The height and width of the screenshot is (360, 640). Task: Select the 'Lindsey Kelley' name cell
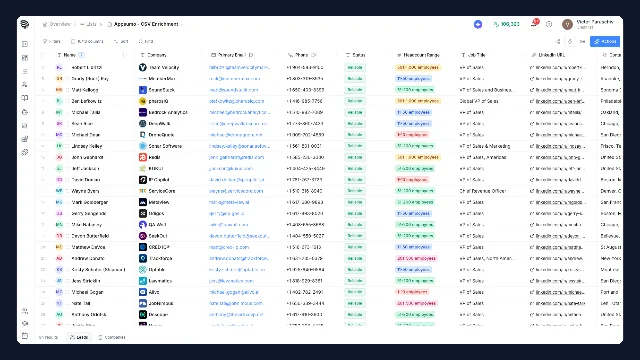pyautogui.click(x=87, y=146)
